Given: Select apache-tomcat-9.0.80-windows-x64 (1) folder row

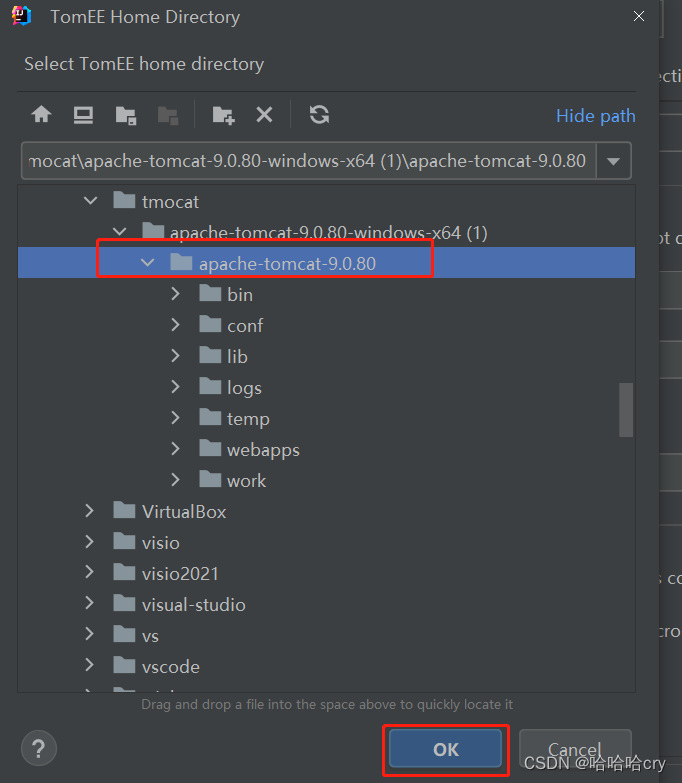Looking at the screenshot, I should point(327,232).
